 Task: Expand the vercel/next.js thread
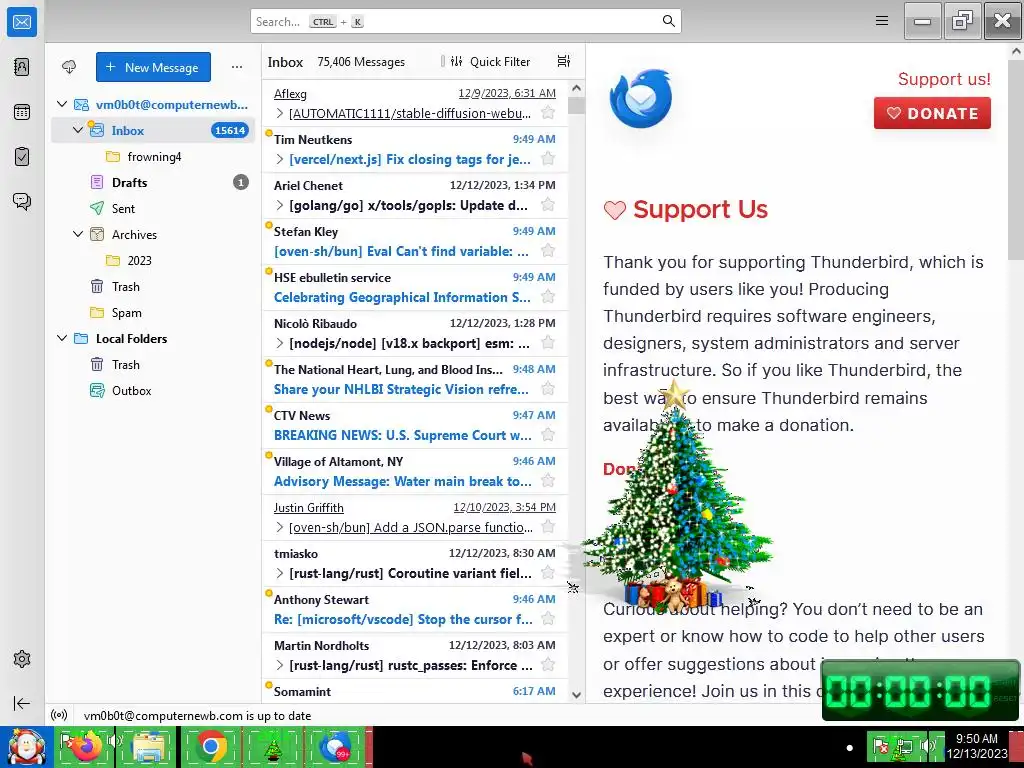[x=280, y=159]
